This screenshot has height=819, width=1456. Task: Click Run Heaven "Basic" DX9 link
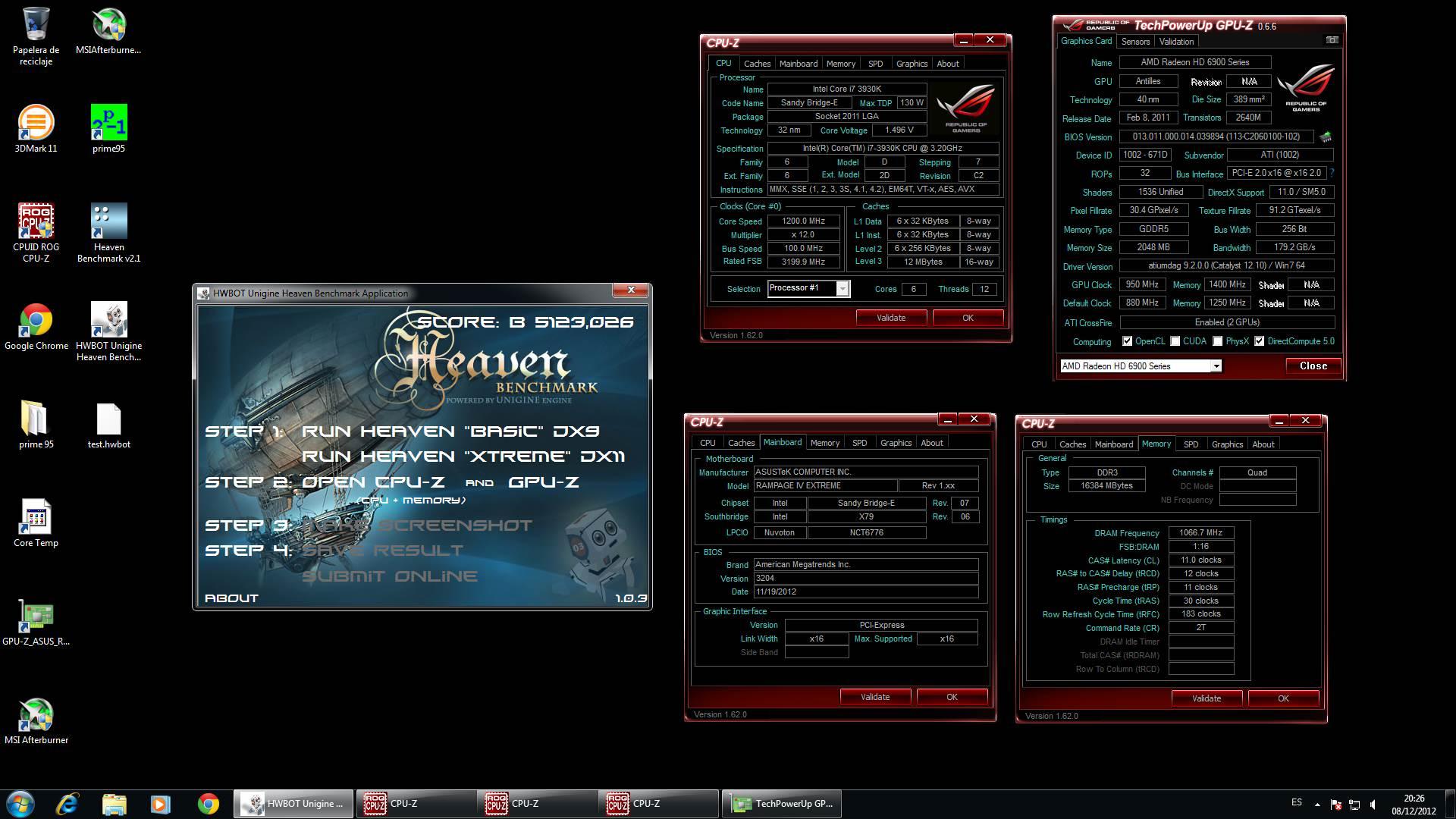[x=450, y=431]
